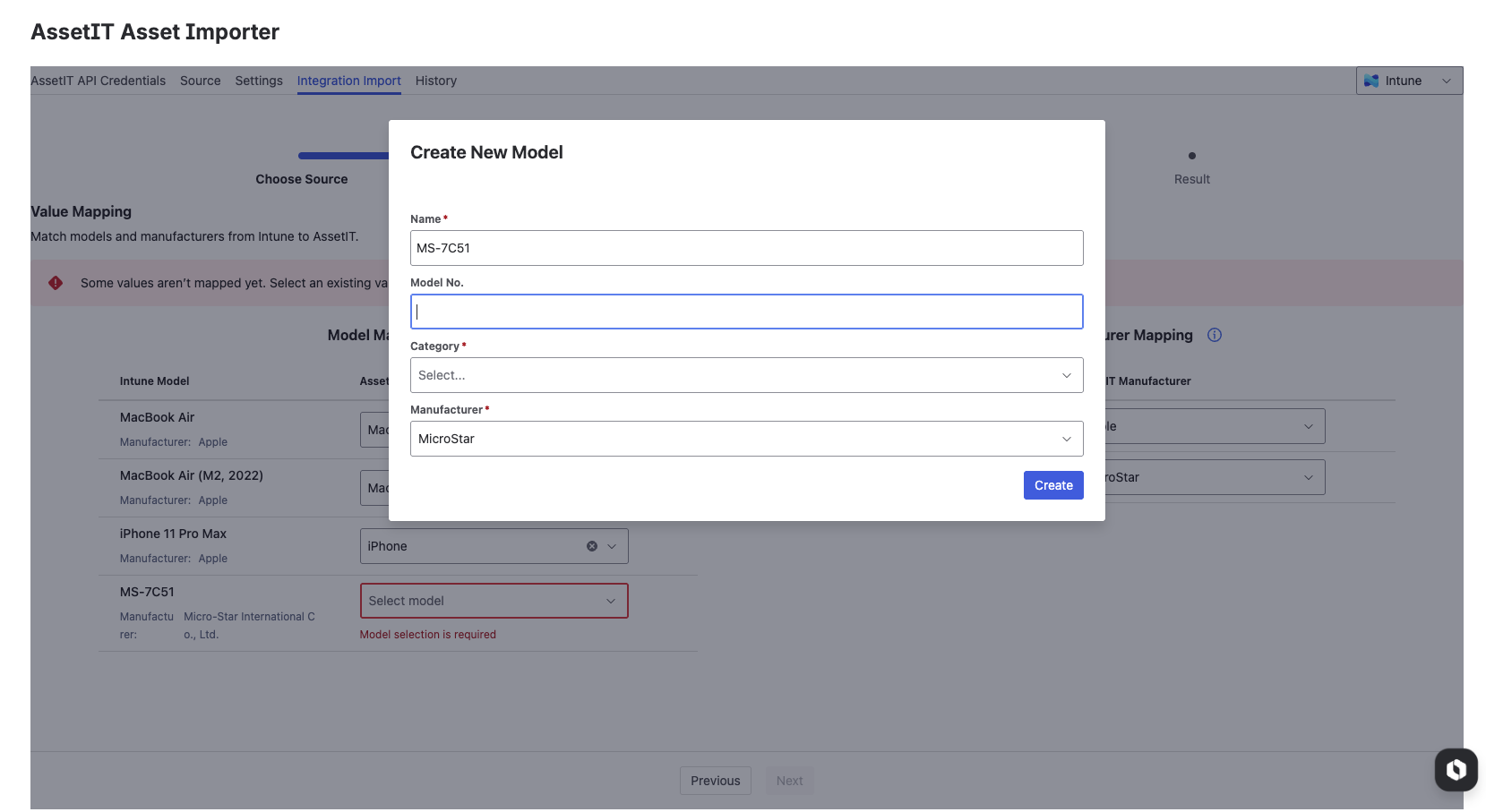The height and width of the screenshot is (812, 1486).
Task: Click the Intune logo icon
Action: click(x=1370, y=81)
